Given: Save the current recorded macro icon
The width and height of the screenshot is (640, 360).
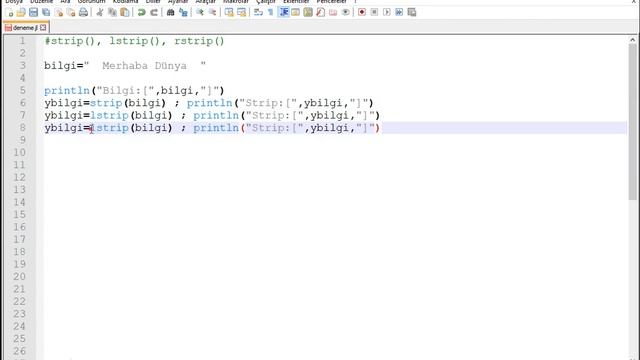Looking at the screenshot, I should 412,12.
